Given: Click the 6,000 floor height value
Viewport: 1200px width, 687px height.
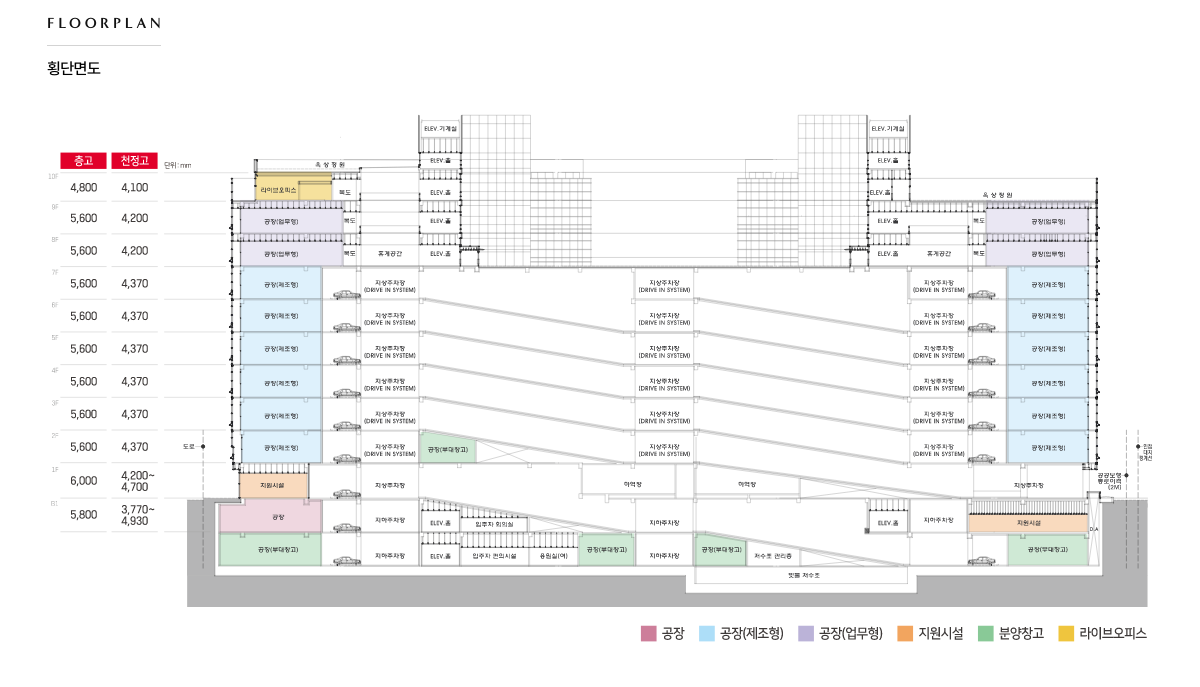Looking at the screenshot, I should [84, 480].
